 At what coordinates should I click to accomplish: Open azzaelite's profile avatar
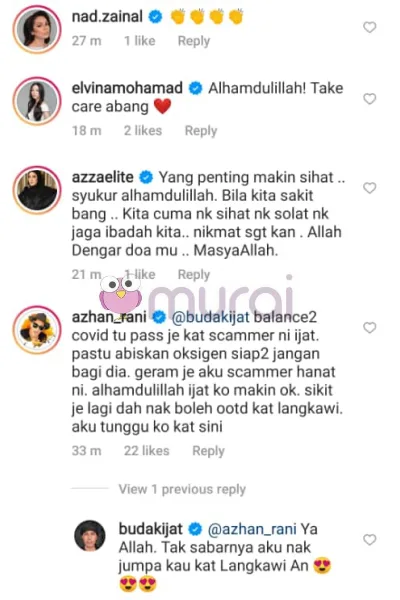37,190
